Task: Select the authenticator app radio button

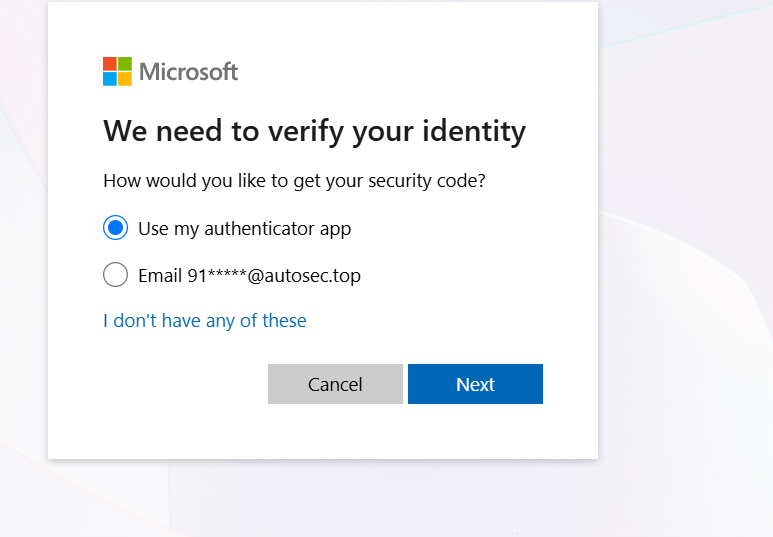Action: pyautogui.click(x=115, y=228)
